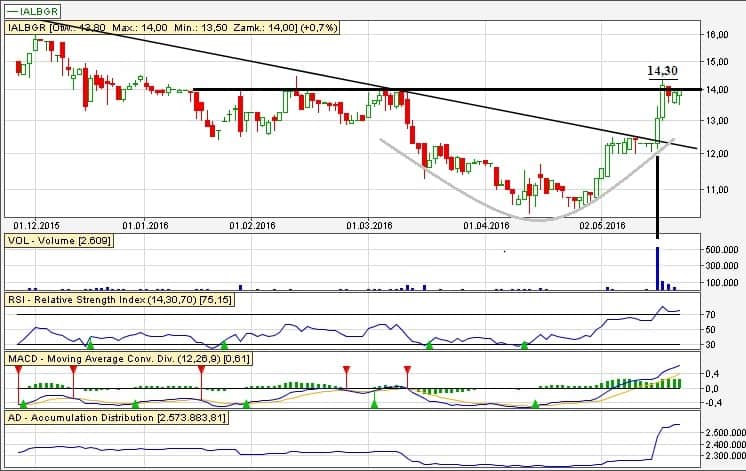Viewport: 746px width, 471px height.
Task: Click the thick vertical black breakout line
Action: [x=657, y=195]
